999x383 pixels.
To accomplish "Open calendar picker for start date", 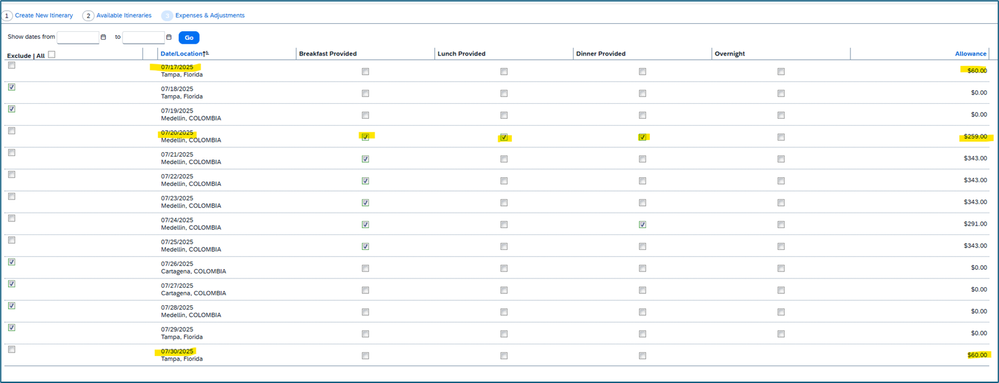I will (x=103, y=37).
